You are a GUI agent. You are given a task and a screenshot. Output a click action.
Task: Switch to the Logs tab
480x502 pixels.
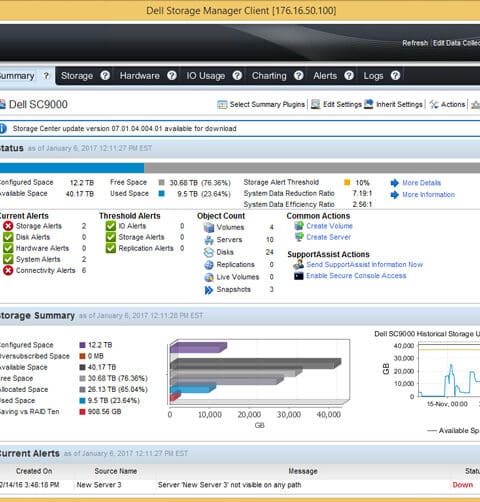click(x=373, y=76)
